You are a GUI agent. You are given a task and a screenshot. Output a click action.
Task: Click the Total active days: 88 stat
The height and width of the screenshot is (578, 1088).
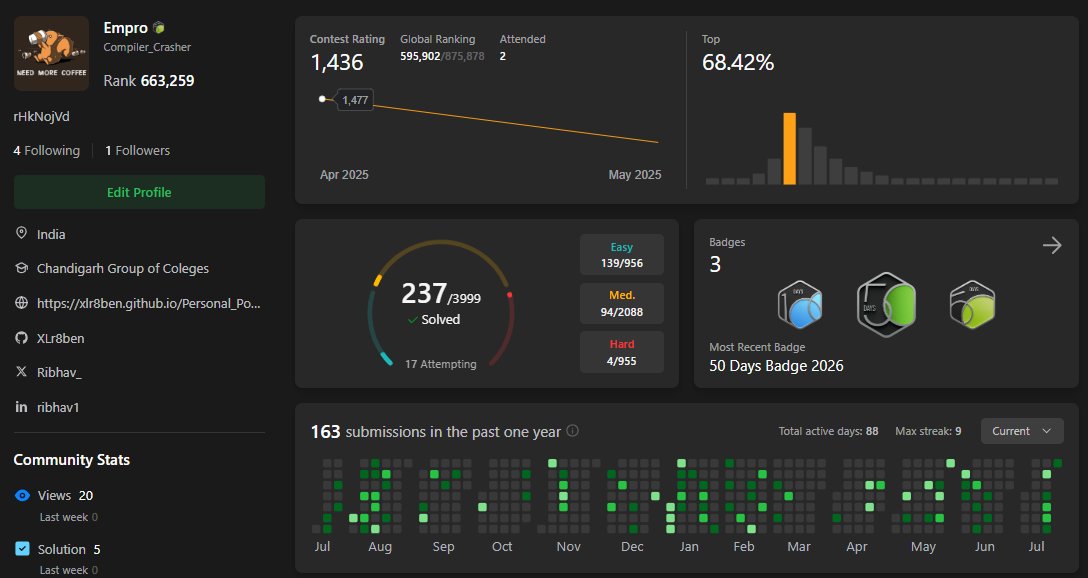coord(828,431)
